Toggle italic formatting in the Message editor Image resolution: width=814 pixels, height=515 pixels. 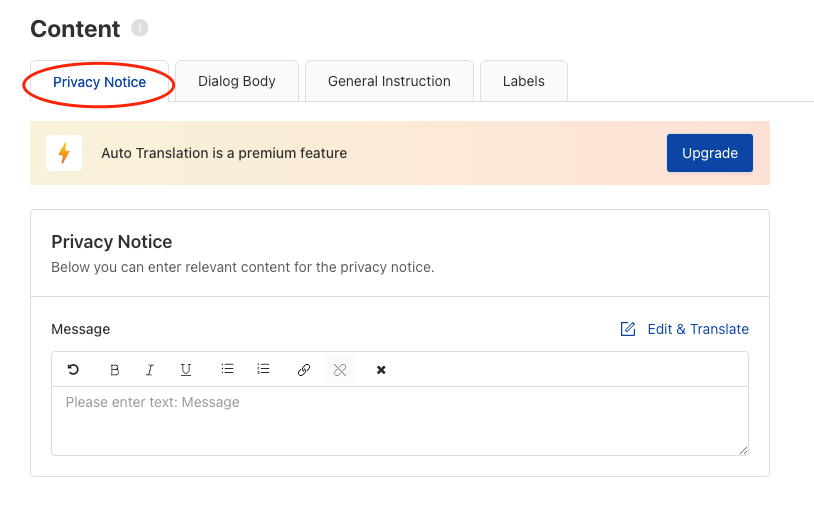[x=150, y=370]
